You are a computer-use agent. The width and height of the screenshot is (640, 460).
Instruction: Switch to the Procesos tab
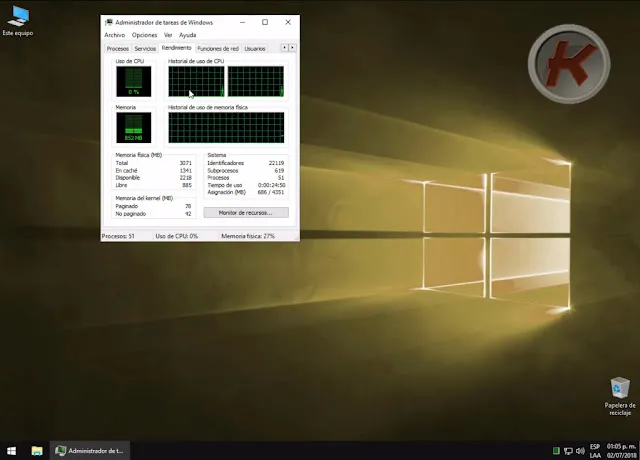(118, 49)
